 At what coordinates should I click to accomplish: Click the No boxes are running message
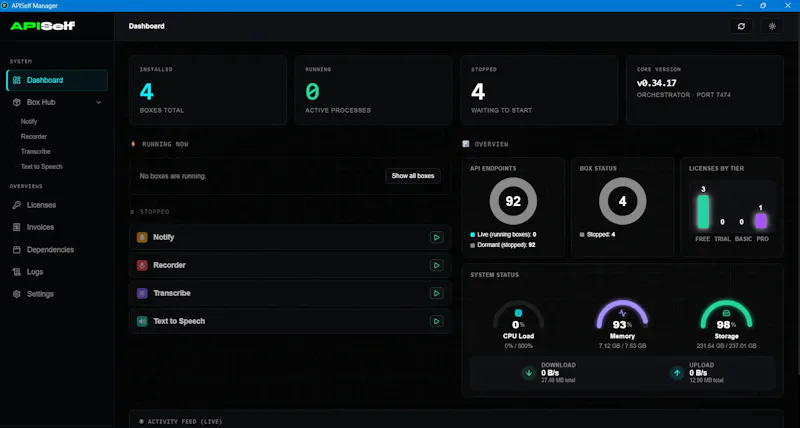(173, 176)
